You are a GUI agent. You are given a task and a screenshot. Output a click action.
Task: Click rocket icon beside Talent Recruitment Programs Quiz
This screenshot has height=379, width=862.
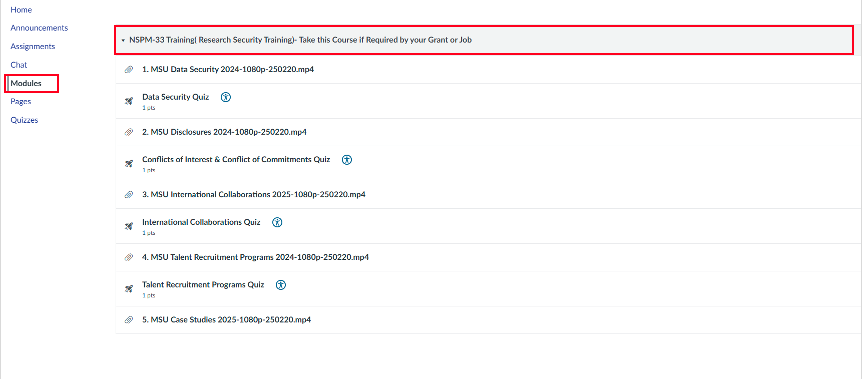point(129,289)
